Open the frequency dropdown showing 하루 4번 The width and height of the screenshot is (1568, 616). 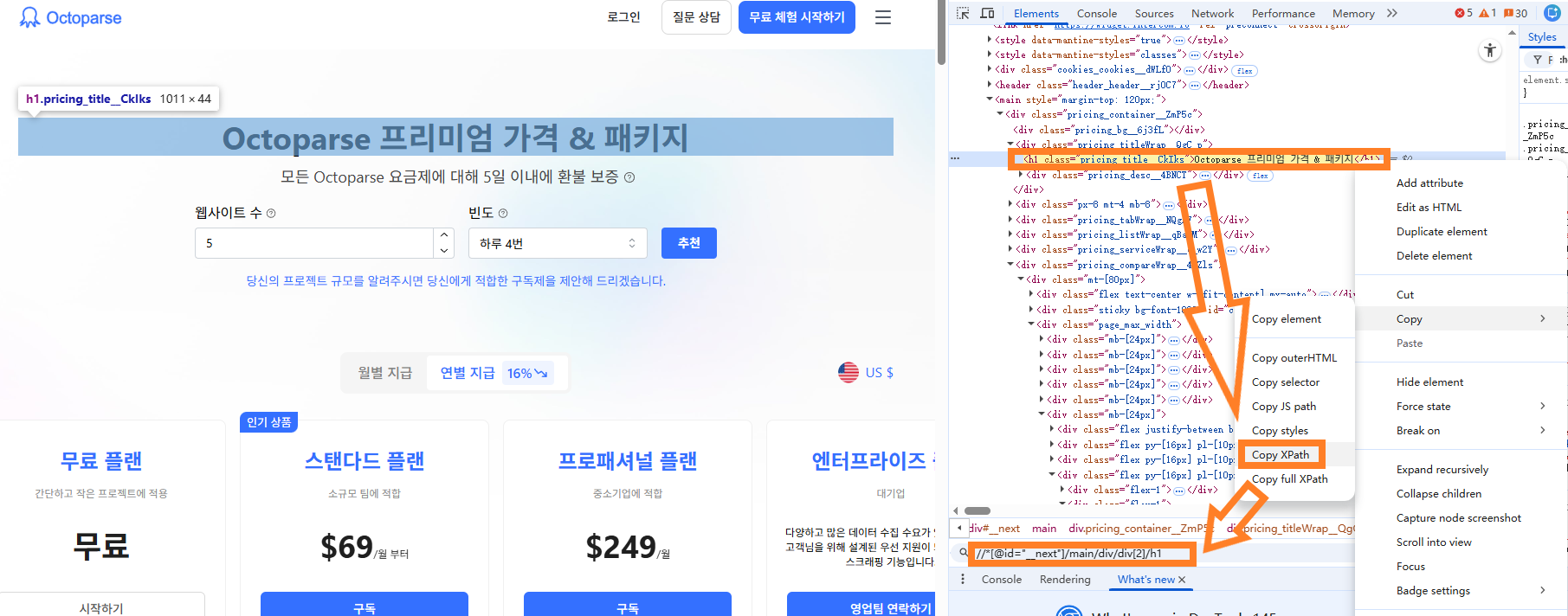pyautogui.click(x=558, y=243)
